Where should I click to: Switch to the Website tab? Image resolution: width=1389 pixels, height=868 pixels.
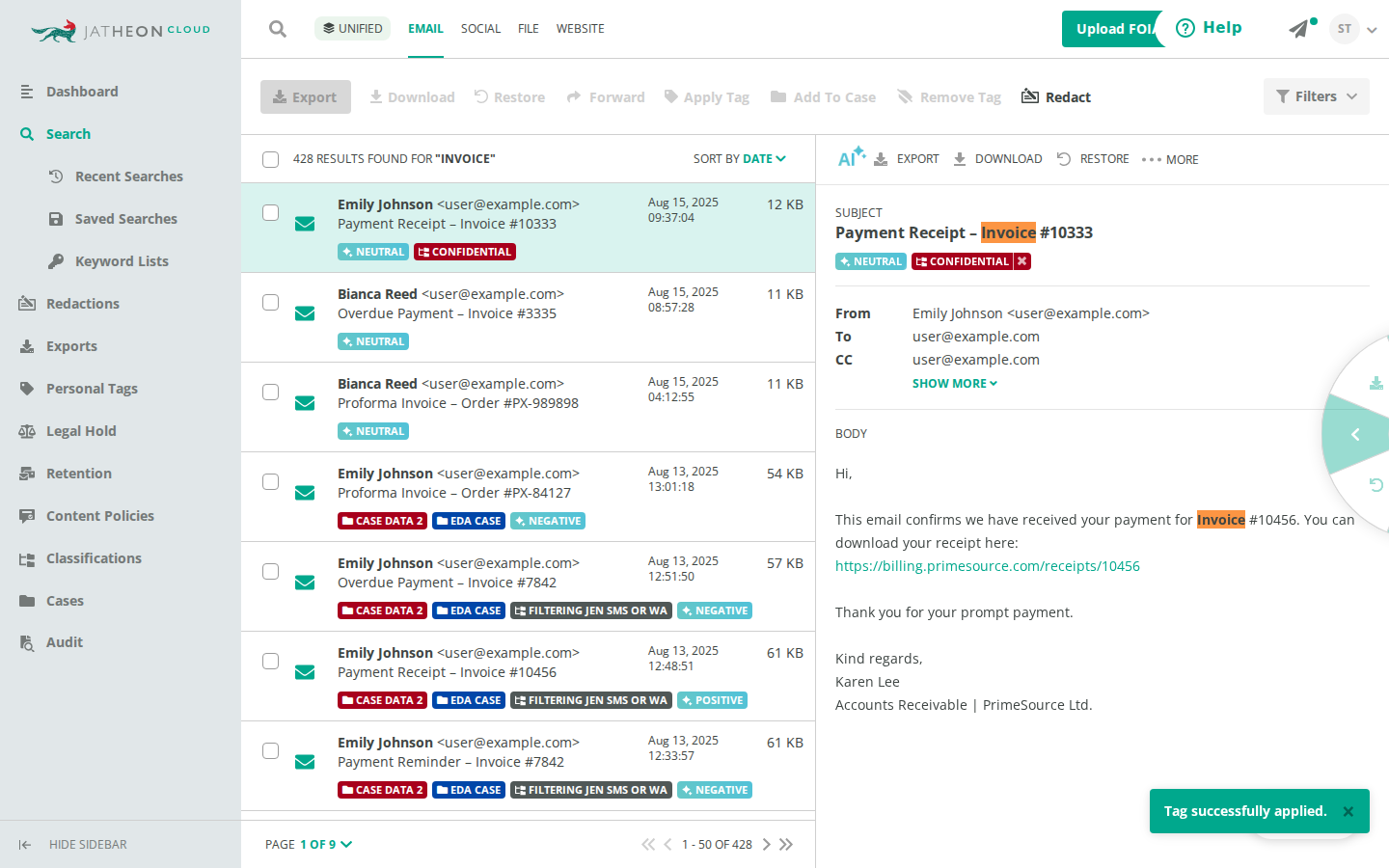pos(581,29)
